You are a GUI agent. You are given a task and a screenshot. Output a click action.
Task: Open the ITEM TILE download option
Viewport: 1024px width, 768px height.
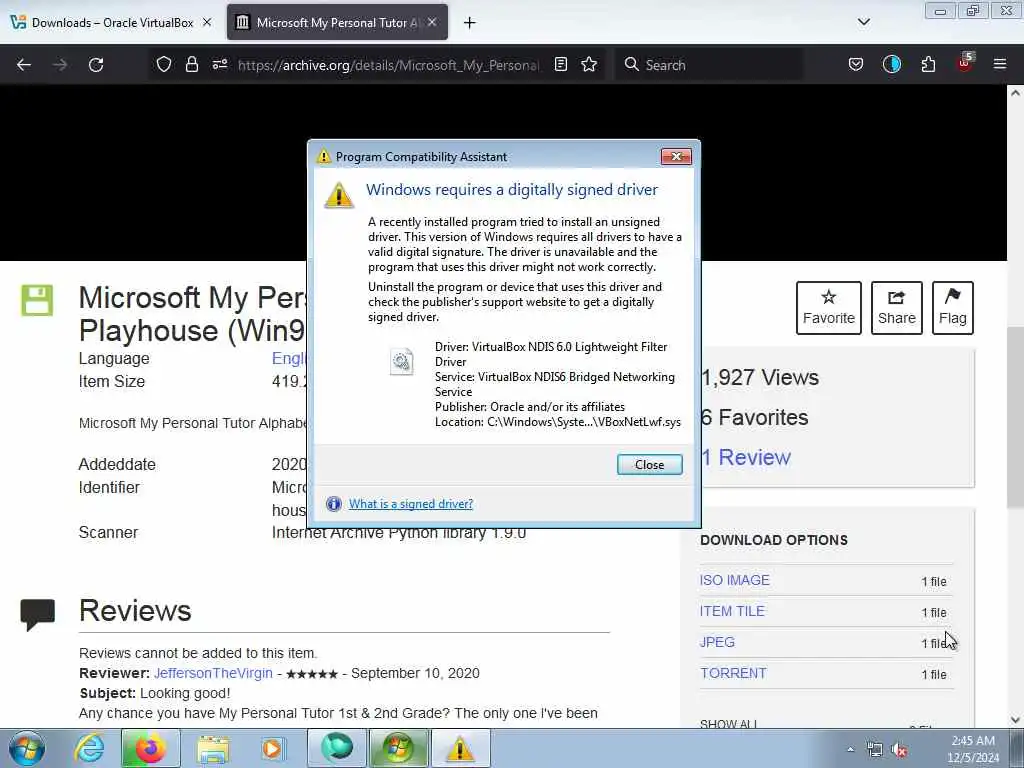732,611
